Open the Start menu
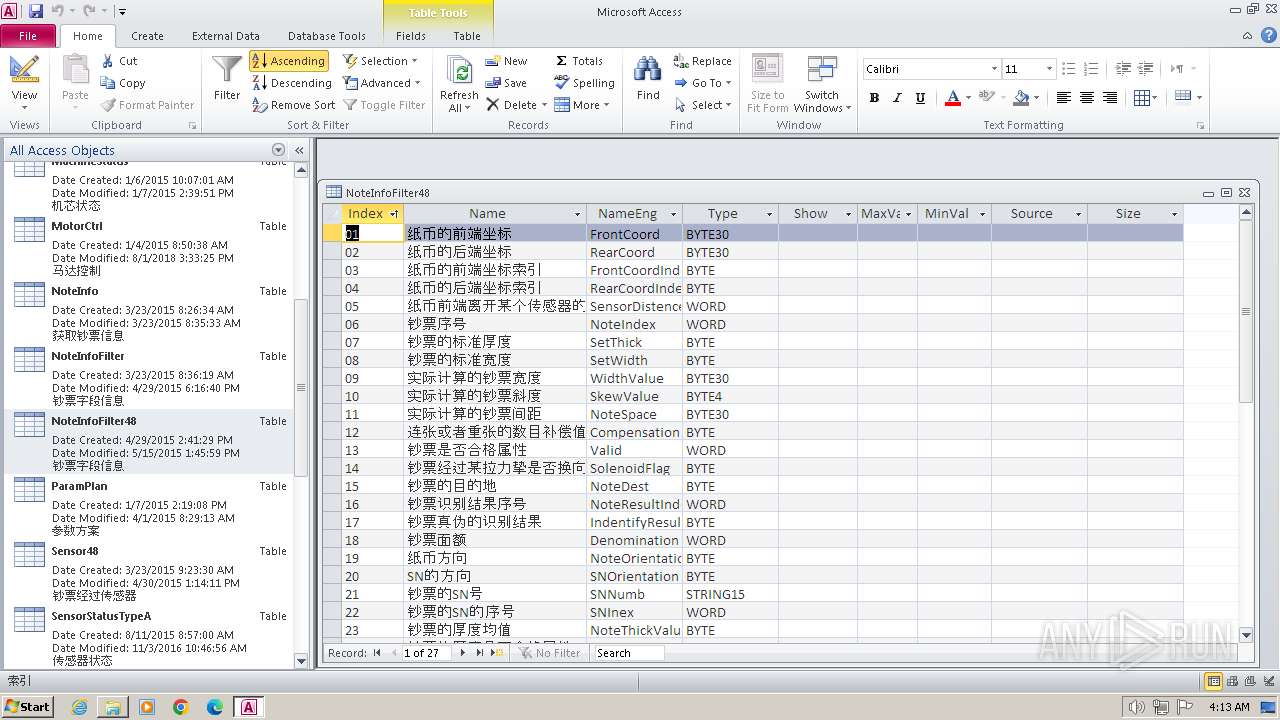The width and height of the screenshot is (1280, 720). [28, 707]
